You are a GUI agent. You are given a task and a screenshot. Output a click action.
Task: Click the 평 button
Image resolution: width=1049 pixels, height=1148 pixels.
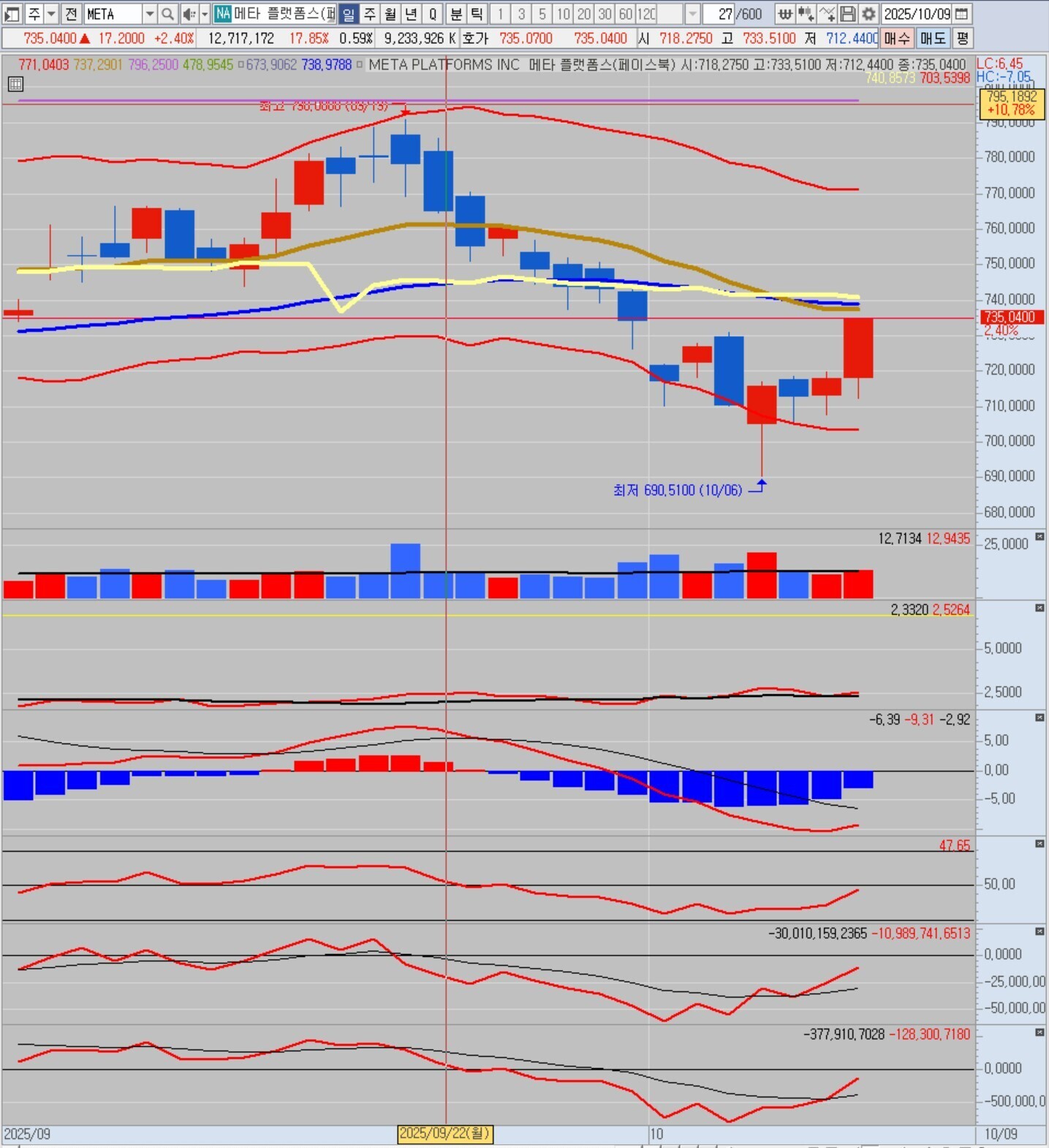click(963, 38)
